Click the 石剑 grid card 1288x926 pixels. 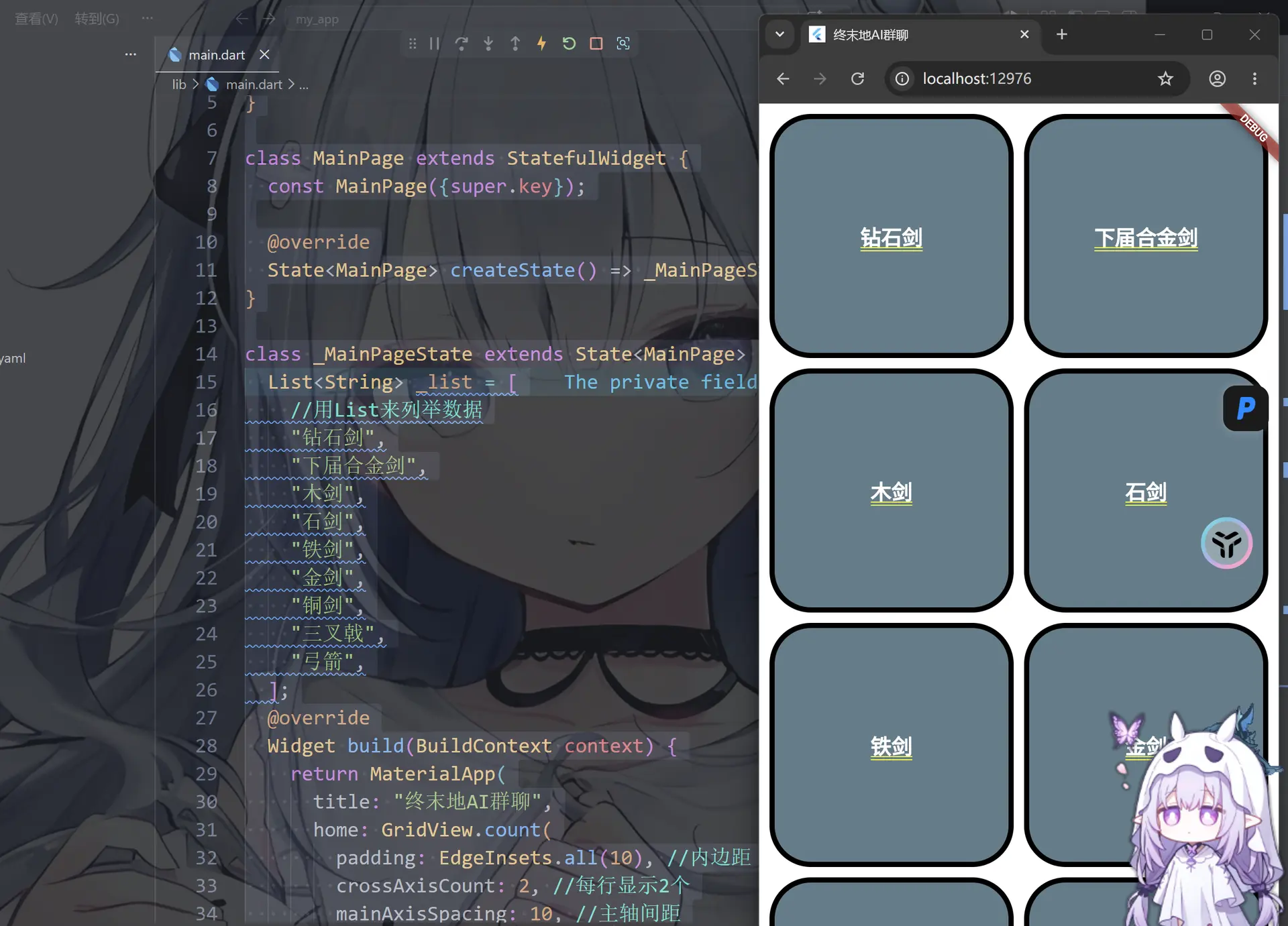1146,491
